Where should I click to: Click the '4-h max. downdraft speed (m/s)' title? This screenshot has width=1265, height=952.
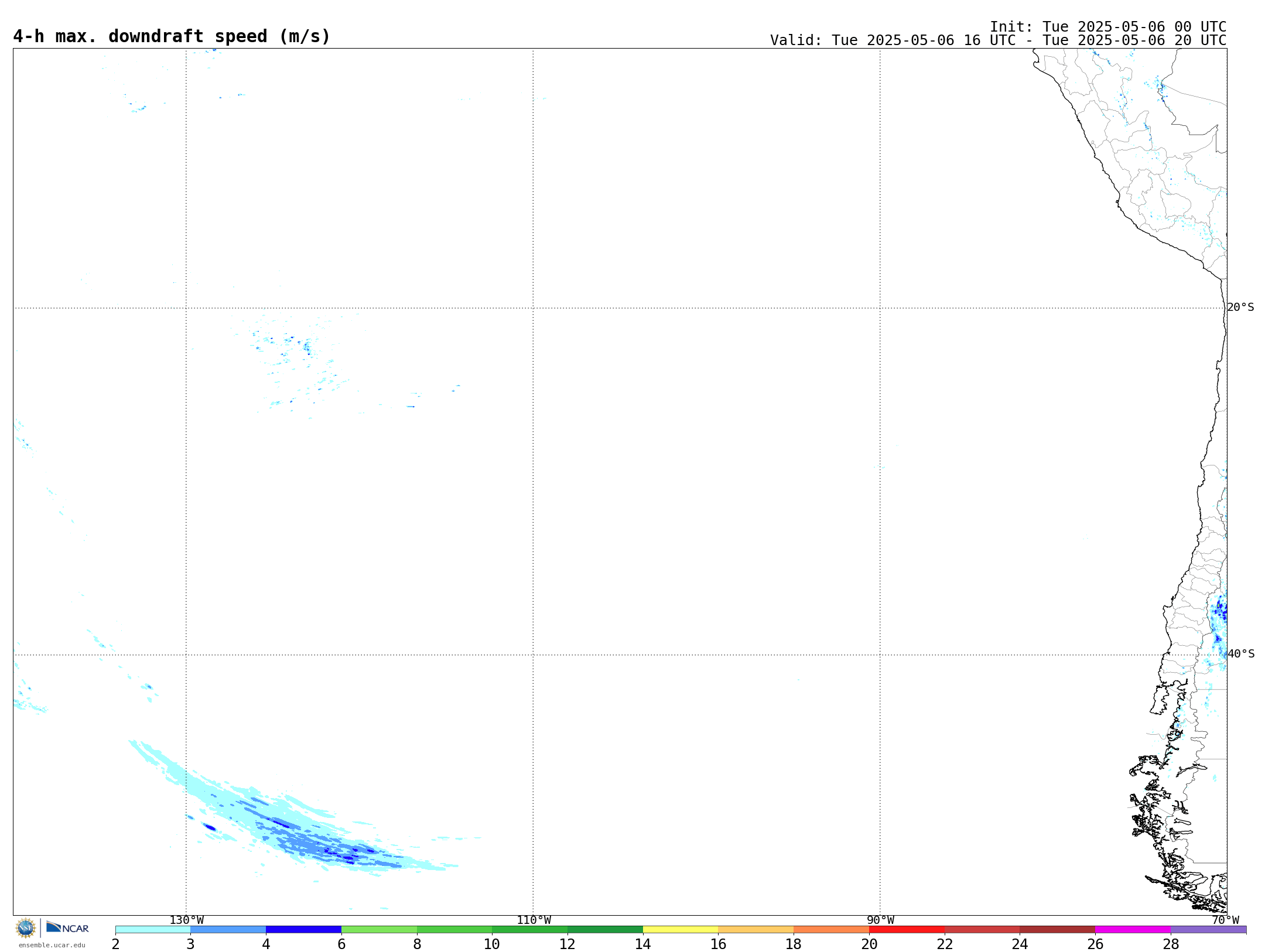pos(172,37)
